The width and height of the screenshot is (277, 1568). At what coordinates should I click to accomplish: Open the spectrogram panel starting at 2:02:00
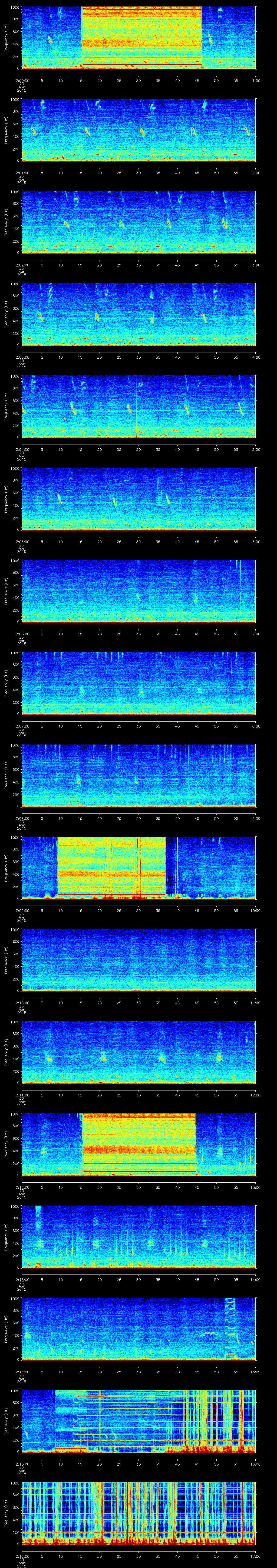(138, 222)
